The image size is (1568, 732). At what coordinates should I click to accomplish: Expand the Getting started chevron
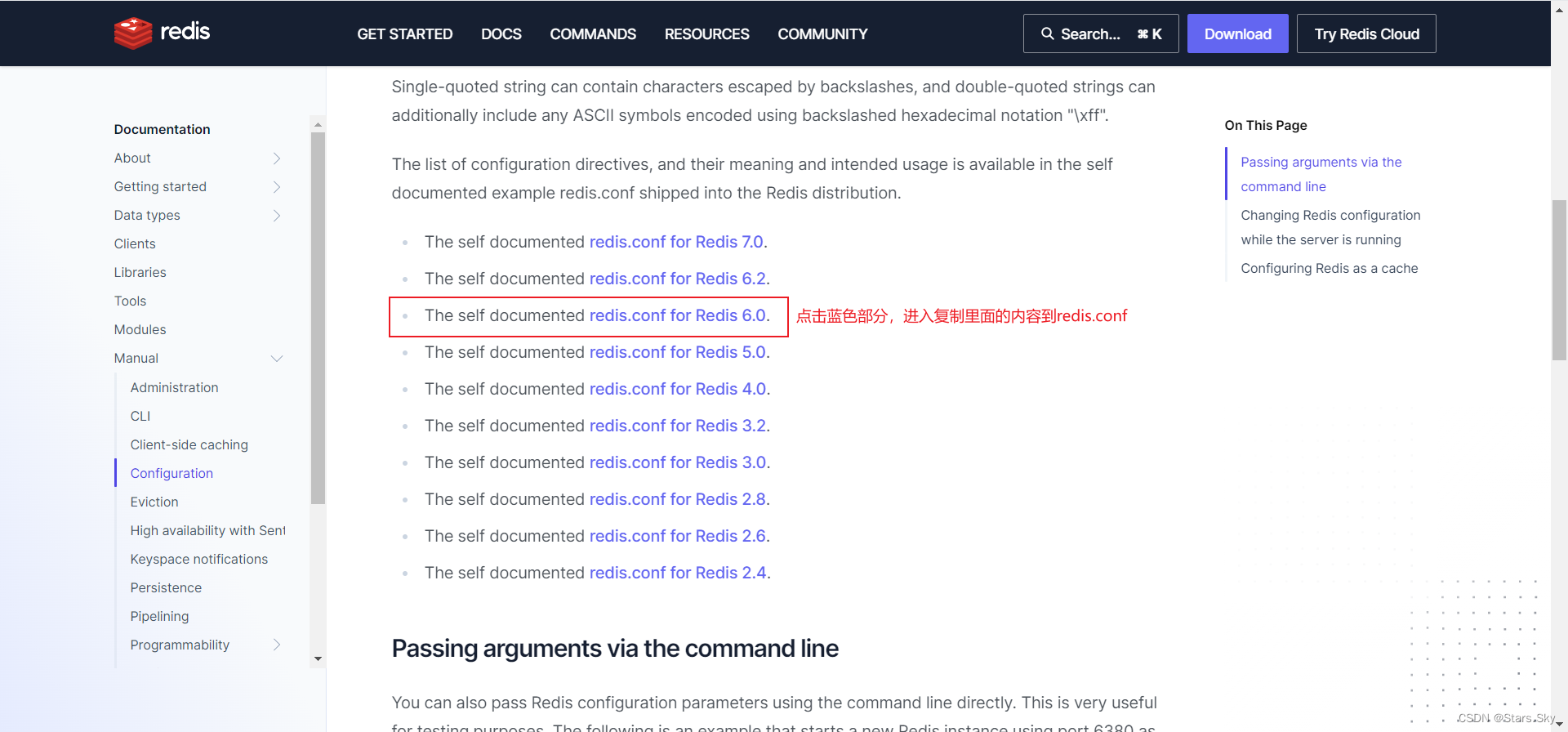[x=277, y=187]
